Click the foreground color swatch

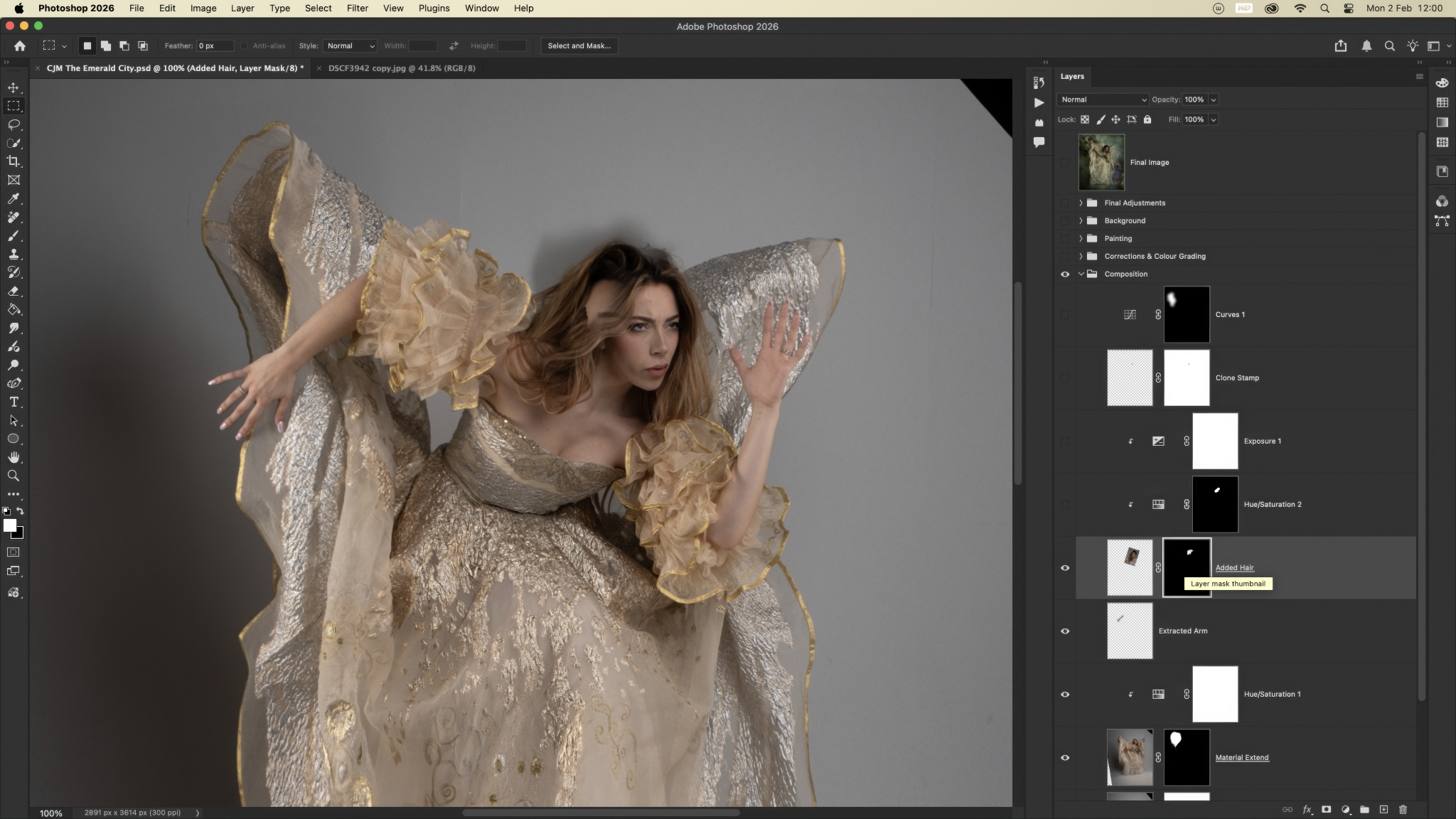click(9, 525)
